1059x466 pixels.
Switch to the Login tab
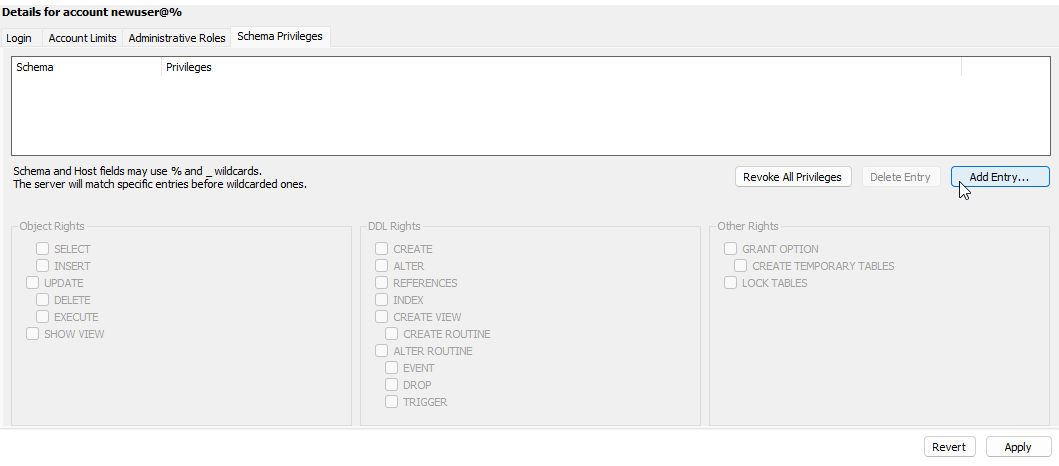[x=19, y=38]
